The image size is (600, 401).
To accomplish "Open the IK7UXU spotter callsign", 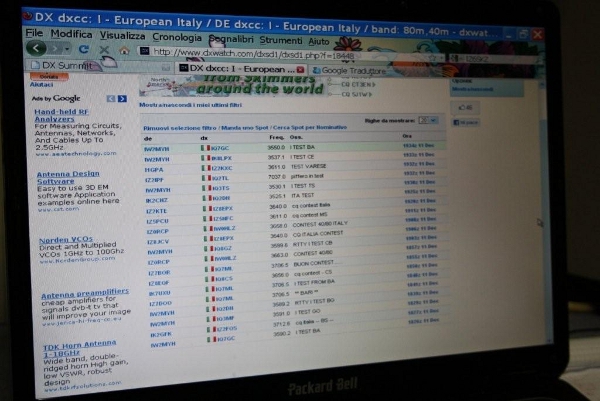I will pos(160,293).
